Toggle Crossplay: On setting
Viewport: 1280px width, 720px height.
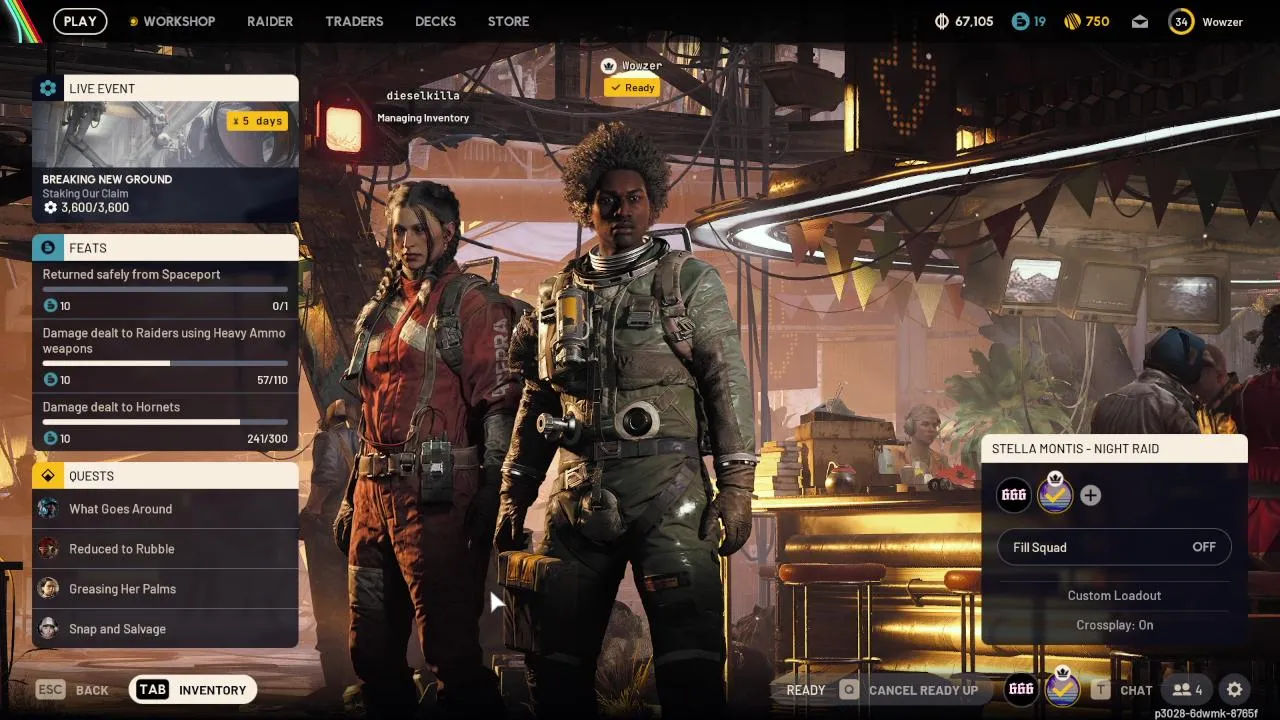1114,625
